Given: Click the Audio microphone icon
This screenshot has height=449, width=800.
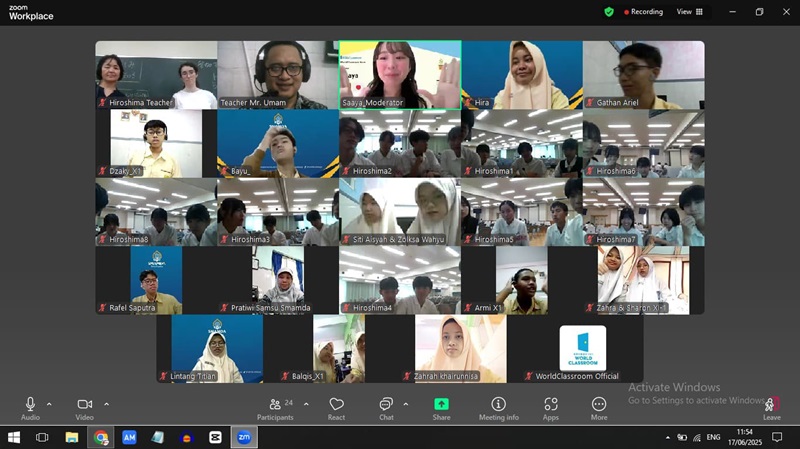Looking at the screenshot, I should tap(30, 404).
